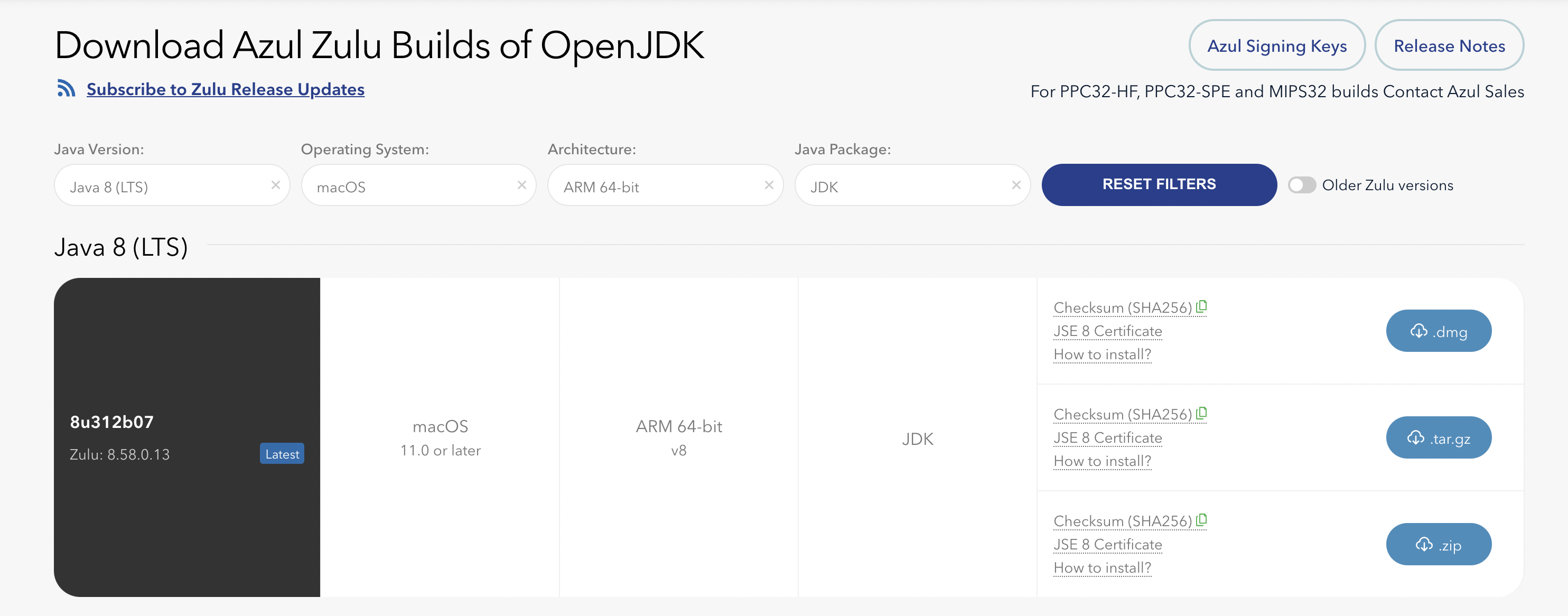Screen dimensions: 1568x616
Task: Open the Operating System dropdown
Action: 418,185
